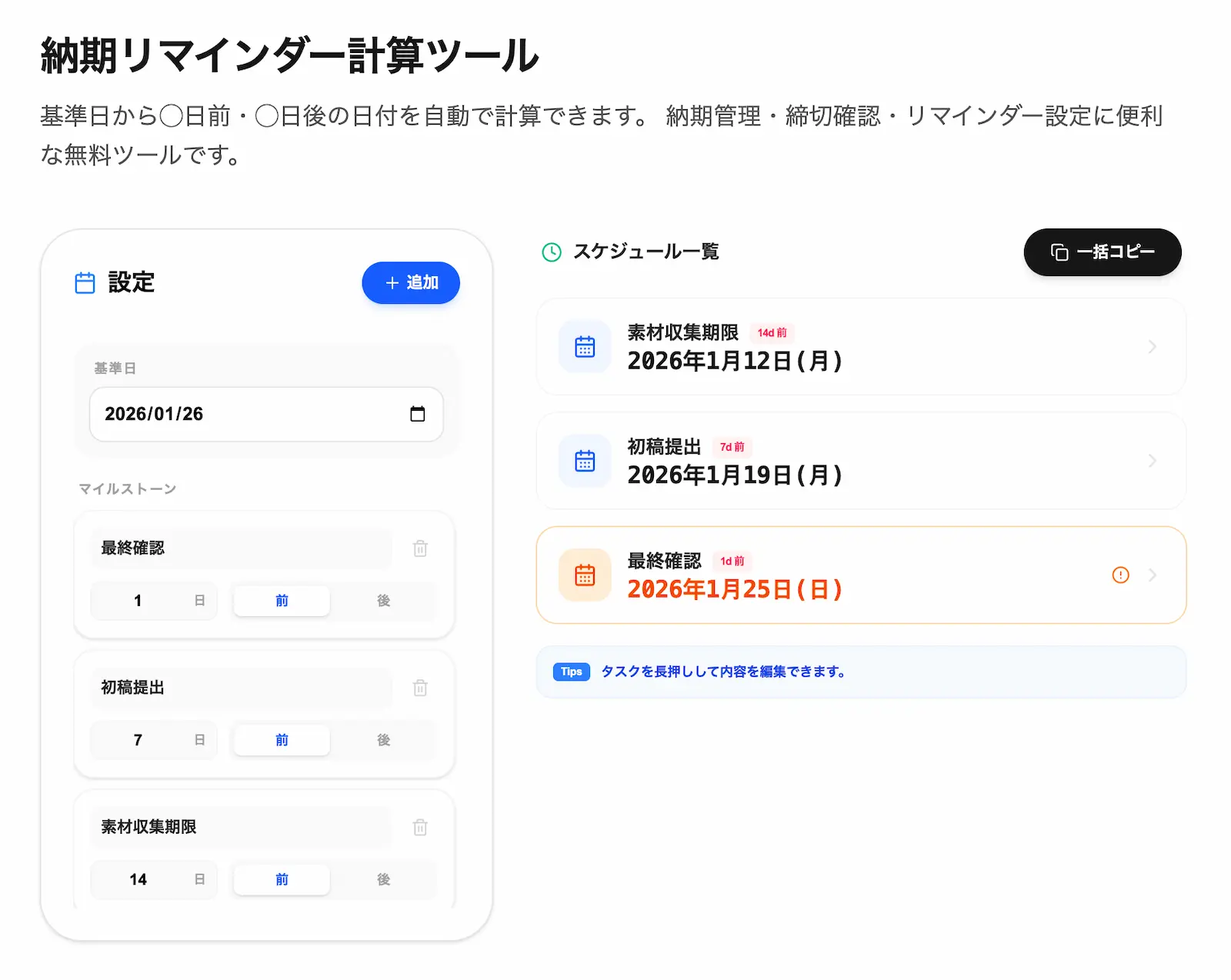
Task: Click the tip text タスクを長押しして内容を編集できます
Action: click(x=723, y=672)
